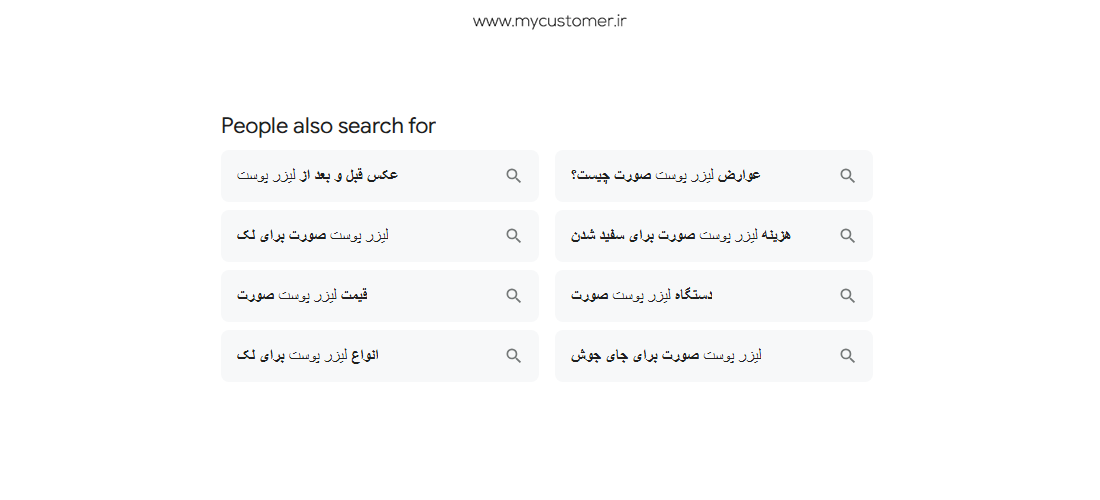Click the People also search for heading
1100x500 pixels.
pyautogui.click(x=328, y=126)
